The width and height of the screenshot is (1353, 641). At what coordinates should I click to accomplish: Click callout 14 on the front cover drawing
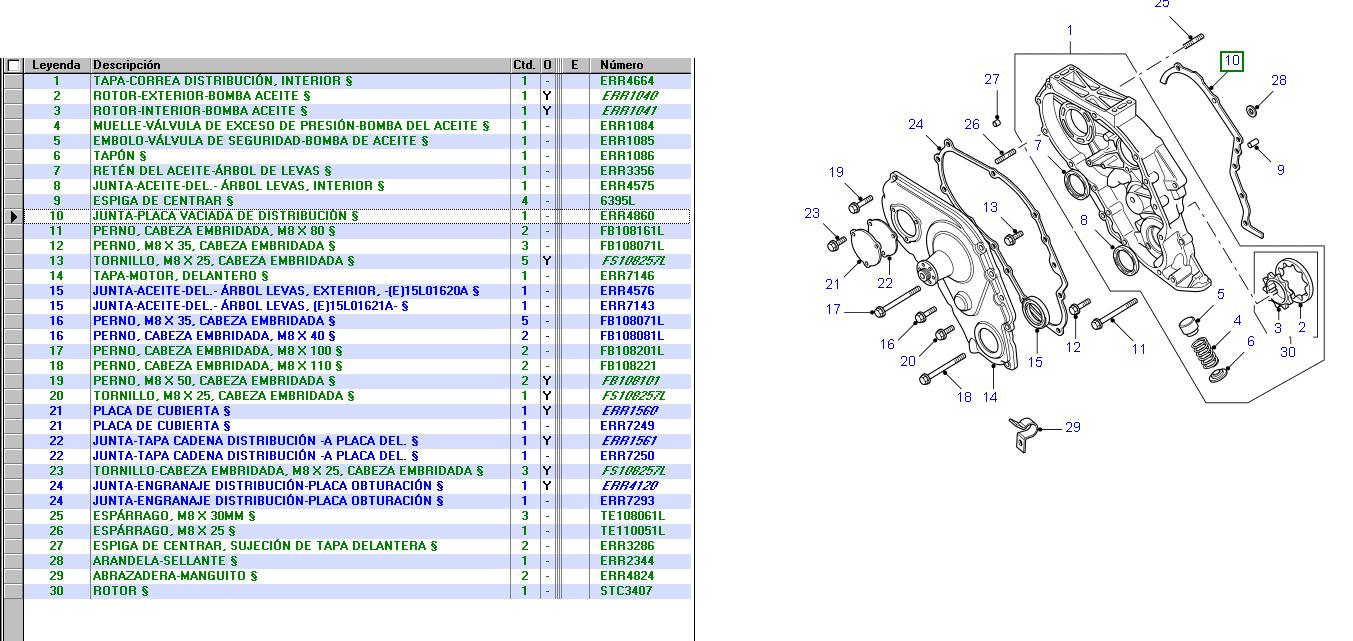click(989, 397)
